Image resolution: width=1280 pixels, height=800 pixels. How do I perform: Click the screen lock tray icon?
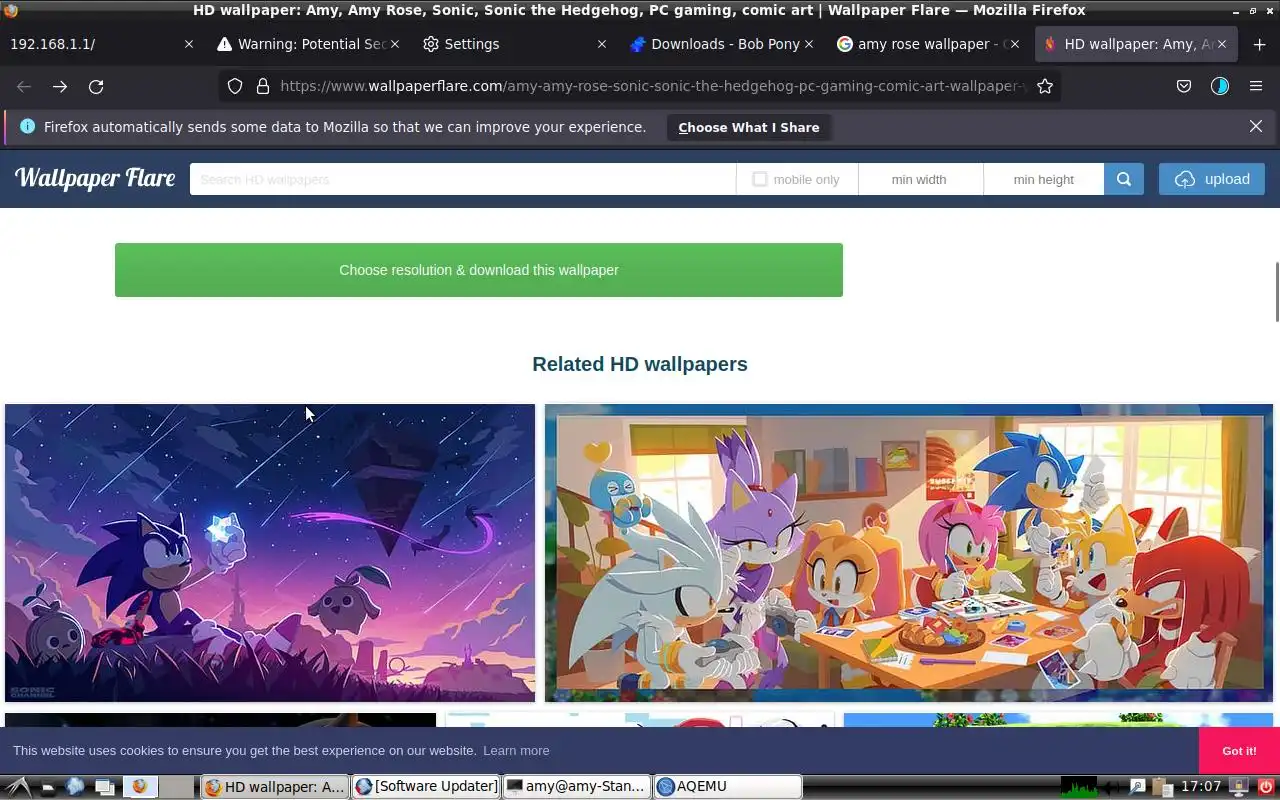point(1240,787)
